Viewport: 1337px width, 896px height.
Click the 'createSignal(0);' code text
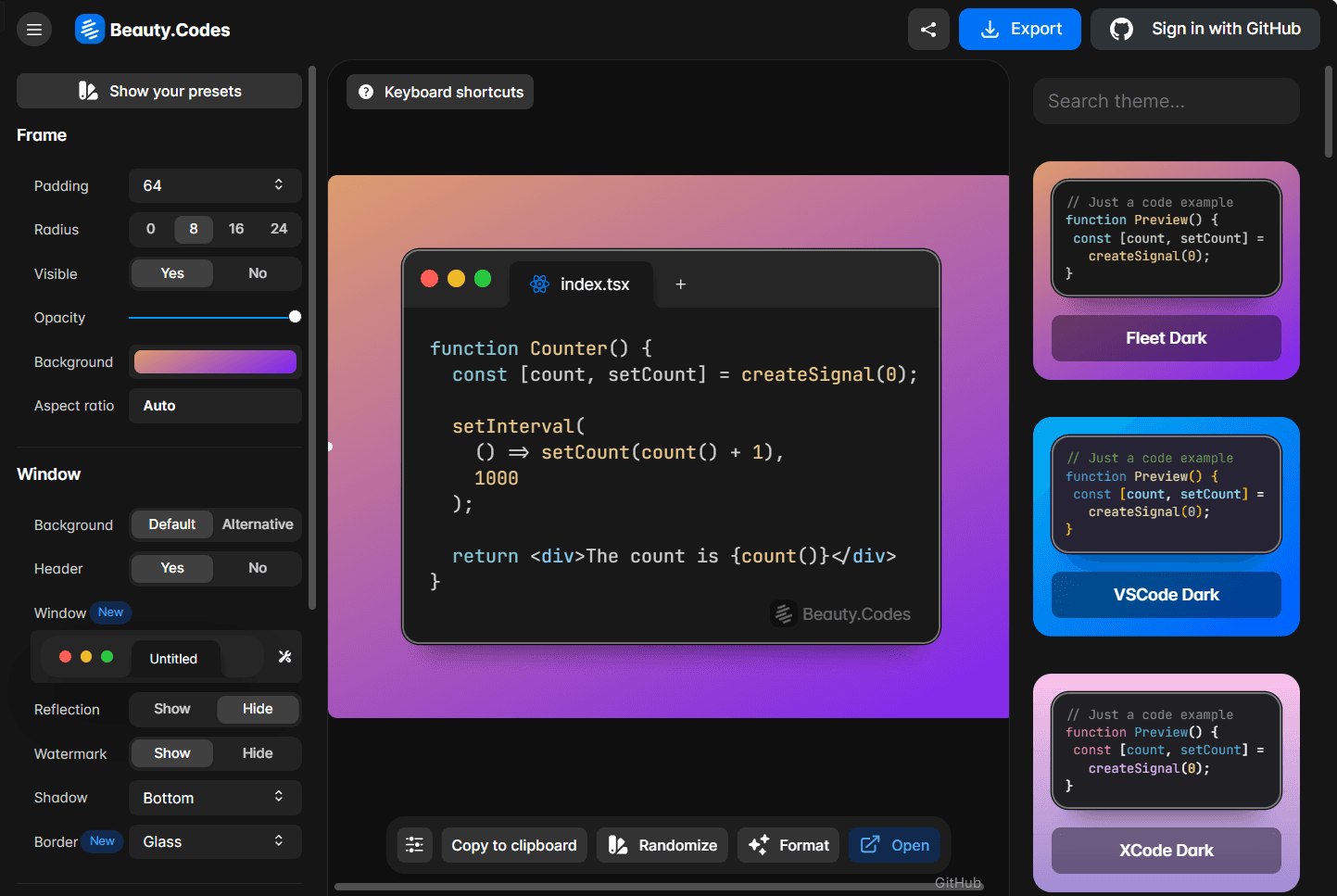point(829,374)
